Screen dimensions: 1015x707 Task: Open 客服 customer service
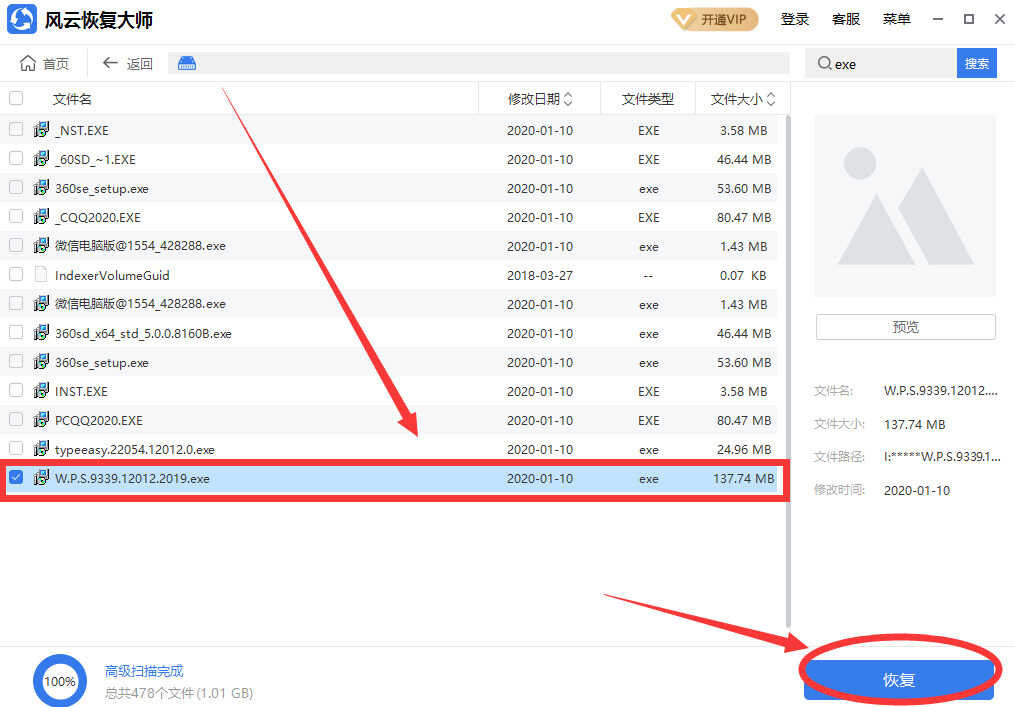[846, 20]
